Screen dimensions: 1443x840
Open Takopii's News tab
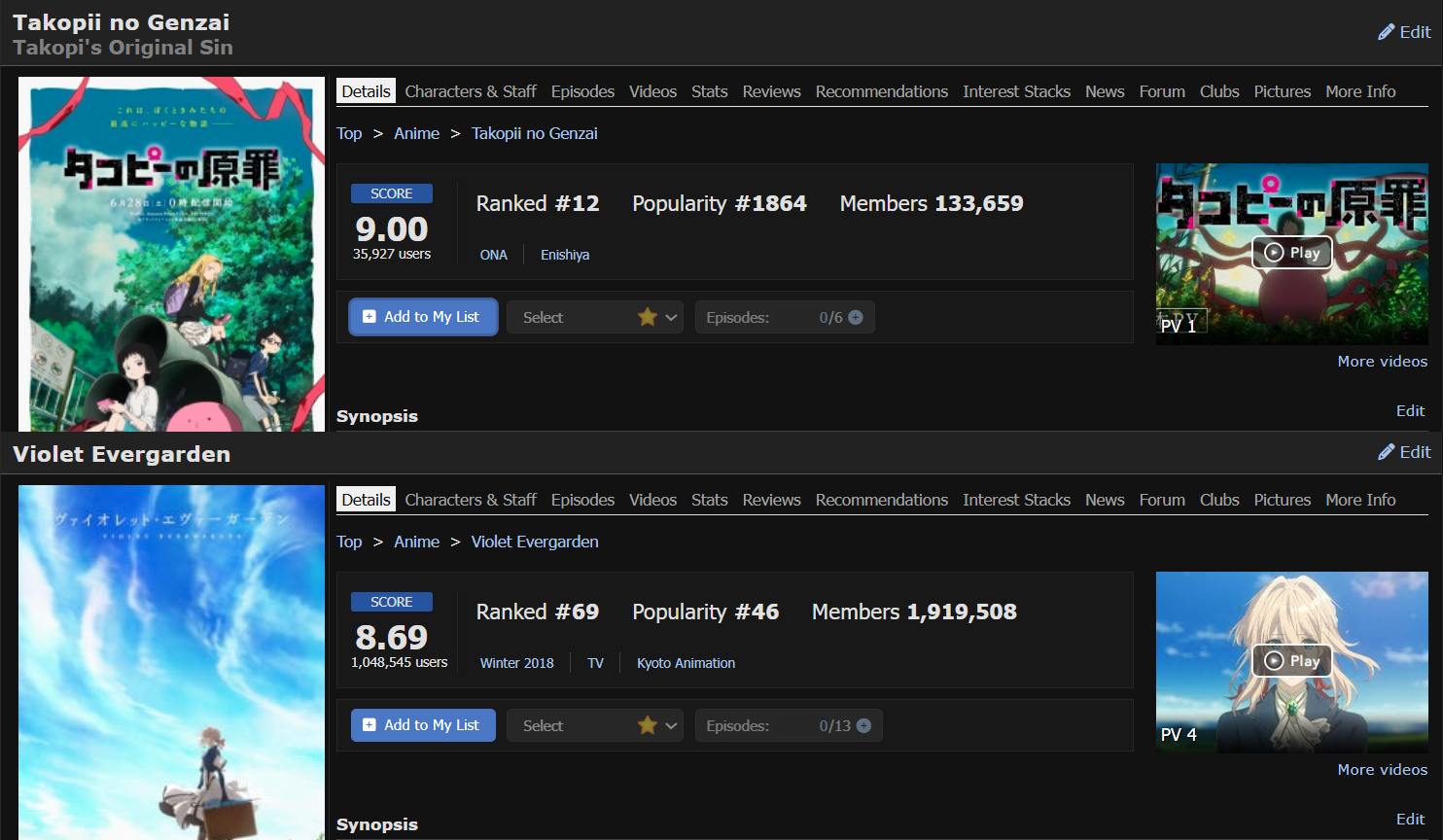(1105, 91)
